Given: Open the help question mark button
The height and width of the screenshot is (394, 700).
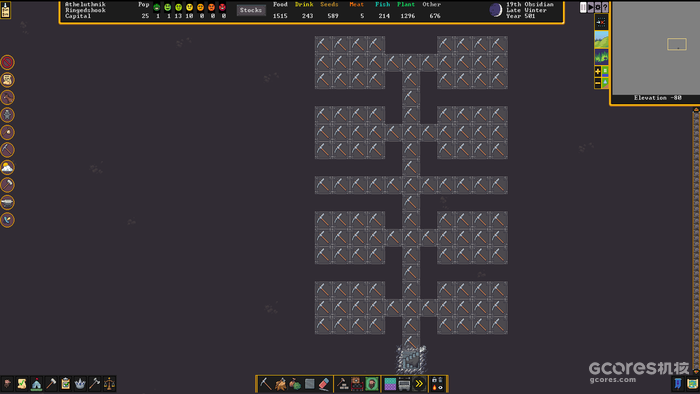Looking at the screenshot, I should pyautogui.click(x=605, y=7).
